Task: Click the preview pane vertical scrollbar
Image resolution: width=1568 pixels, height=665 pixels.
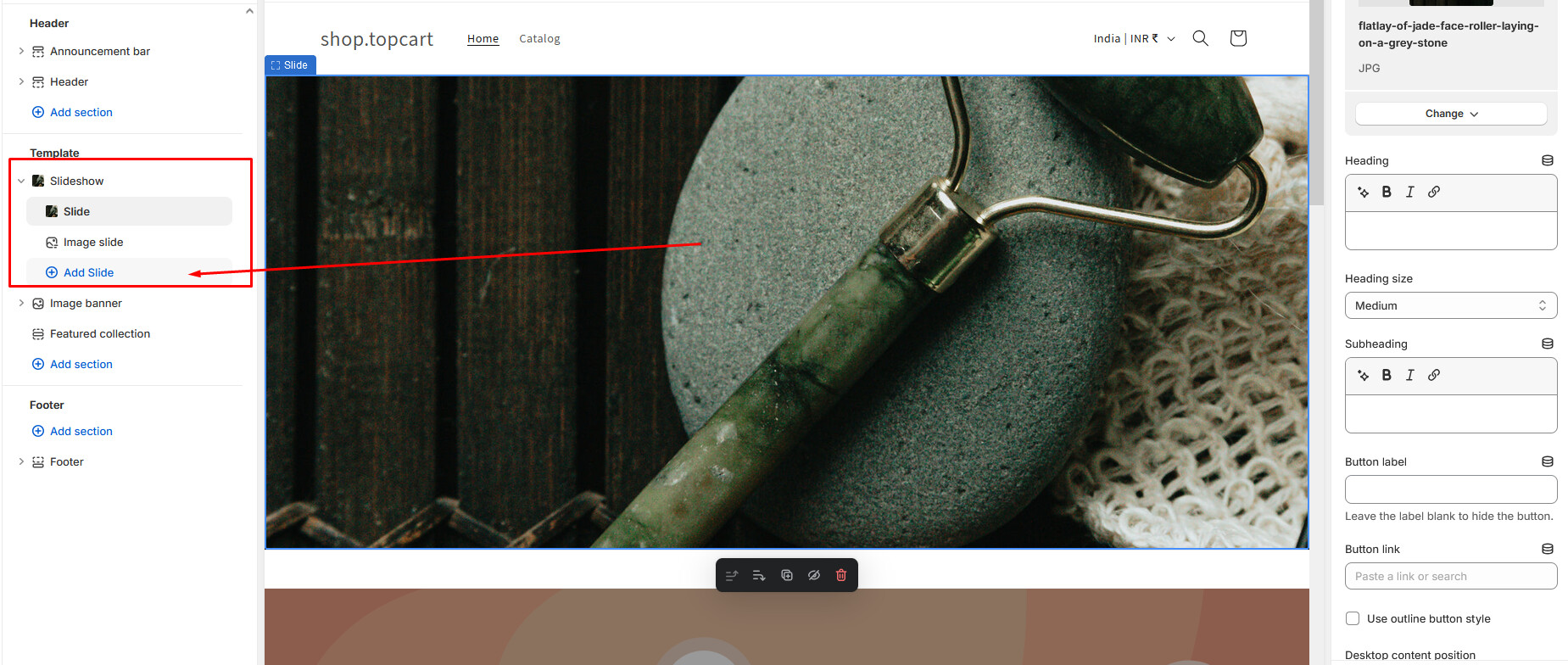Action: point(1317,102)
